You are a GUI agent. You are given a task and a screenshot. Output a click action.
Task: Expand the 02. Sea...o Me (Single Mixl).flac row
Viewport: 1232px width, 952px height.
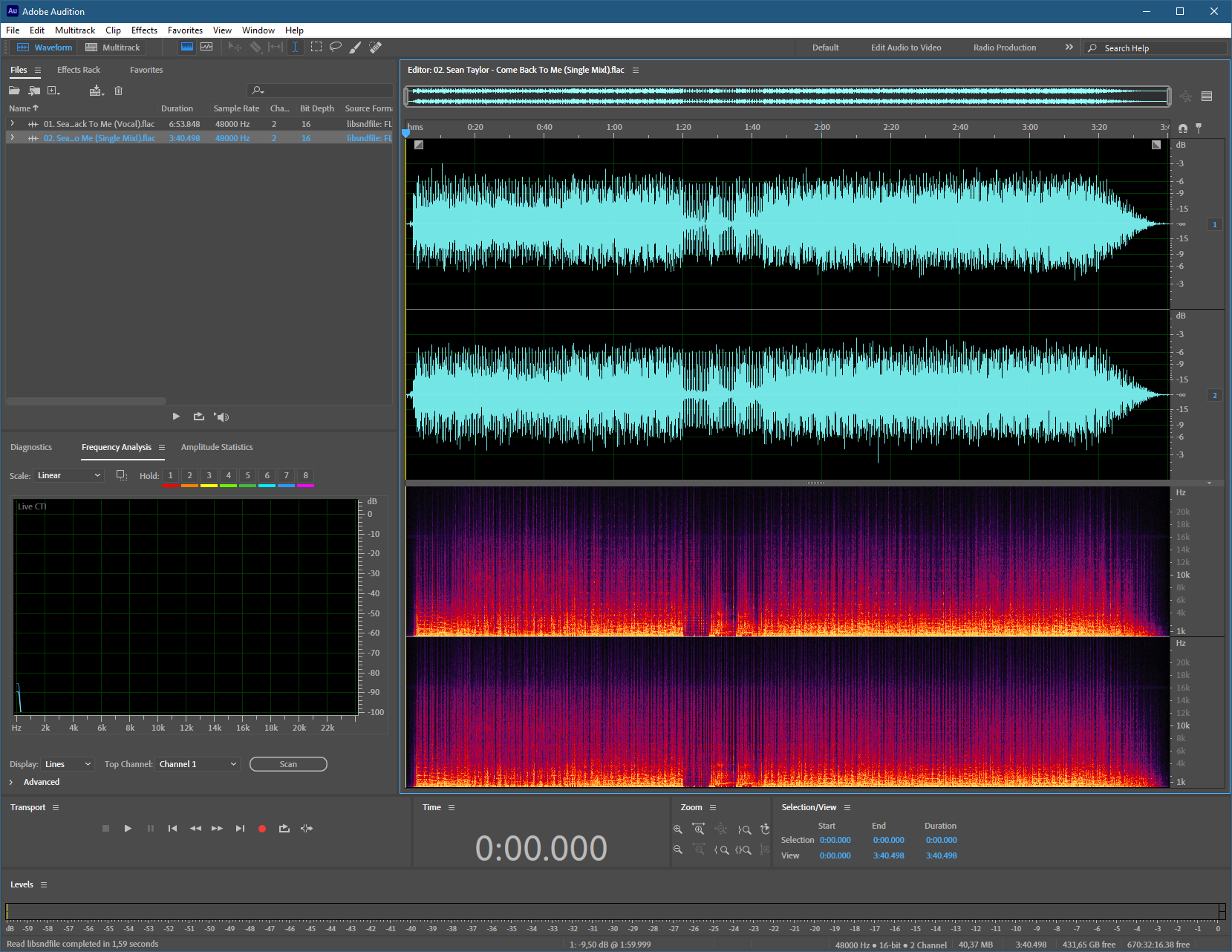[x=13, y=138]
